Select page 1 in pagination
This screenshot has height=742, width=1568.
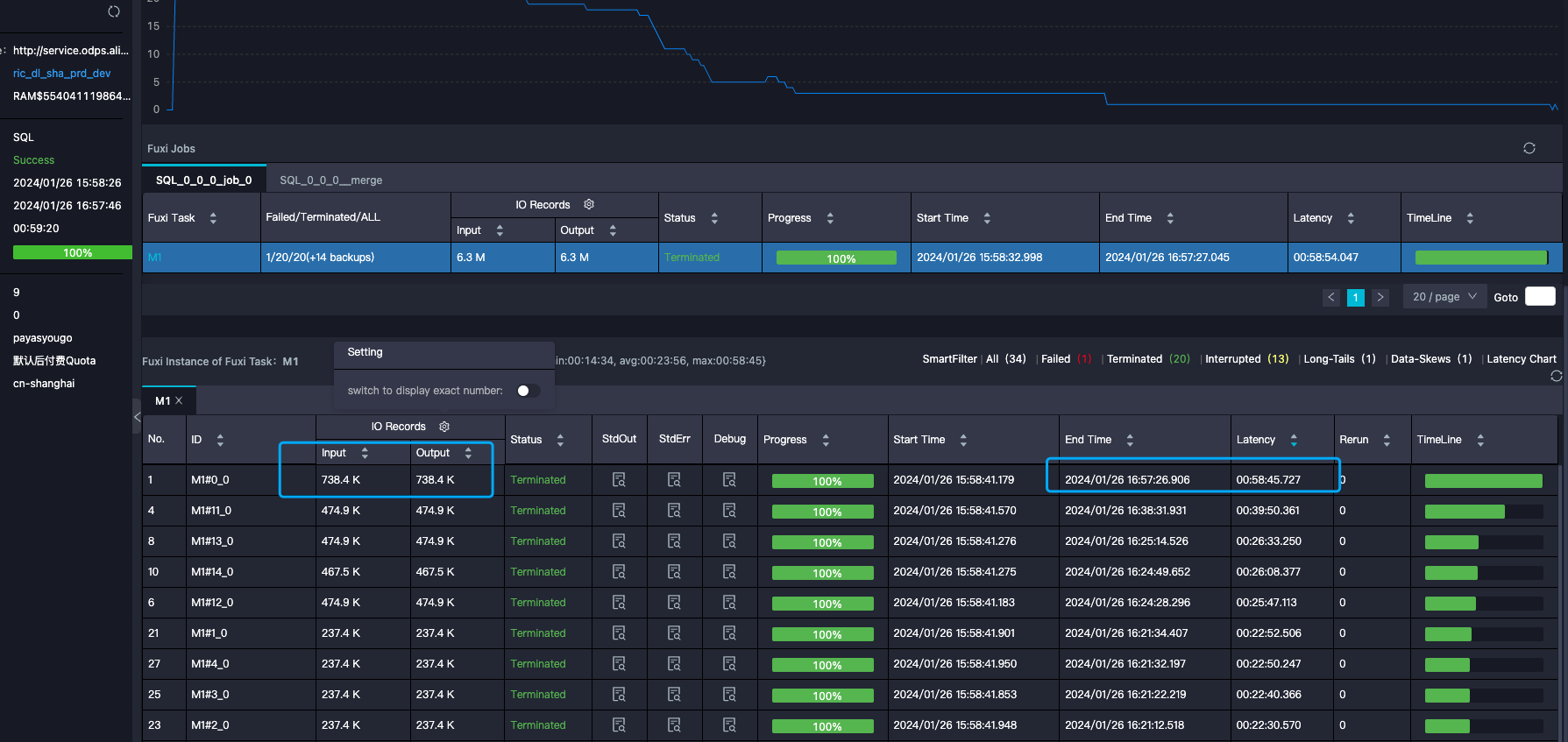click(1356, 297)
